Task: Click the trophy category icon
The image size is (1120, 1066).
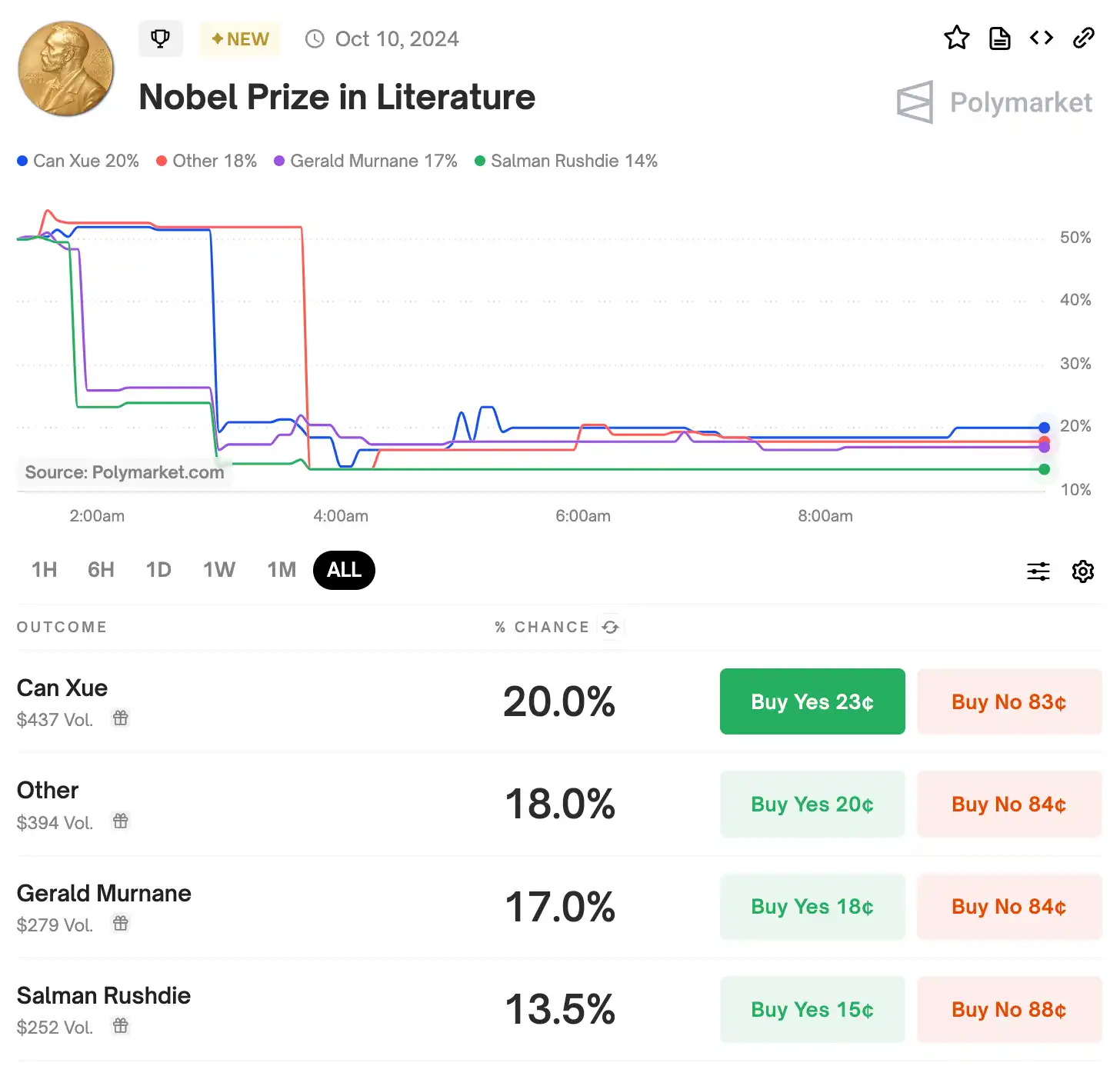Action: point(160,38)
